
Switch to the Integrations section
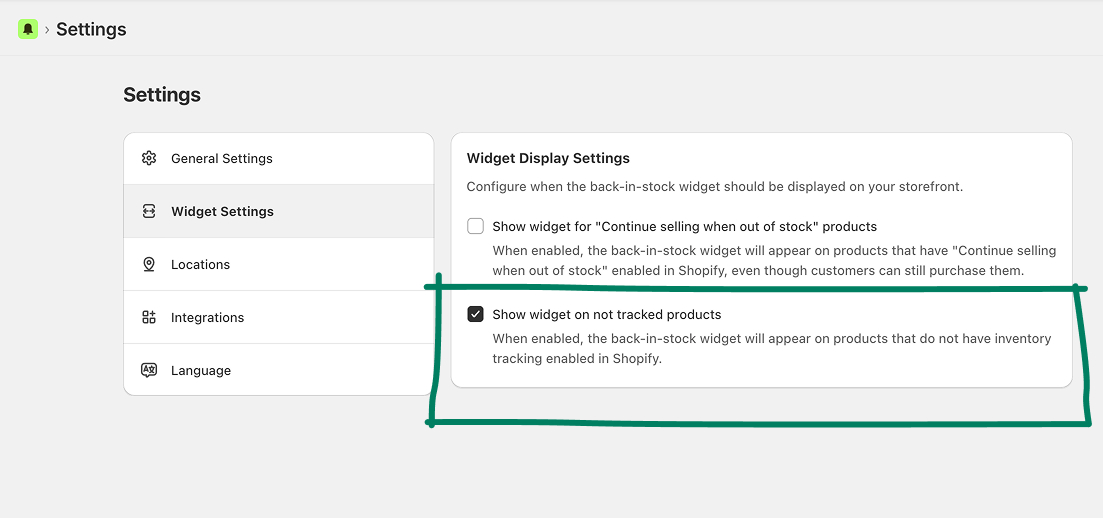click(x=207, y=317)
